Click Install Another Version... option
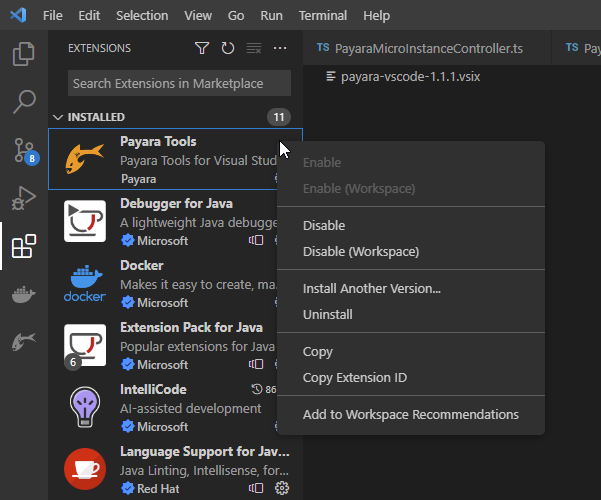The height and width of the screenshot is (500, 601). coord(371,289)
